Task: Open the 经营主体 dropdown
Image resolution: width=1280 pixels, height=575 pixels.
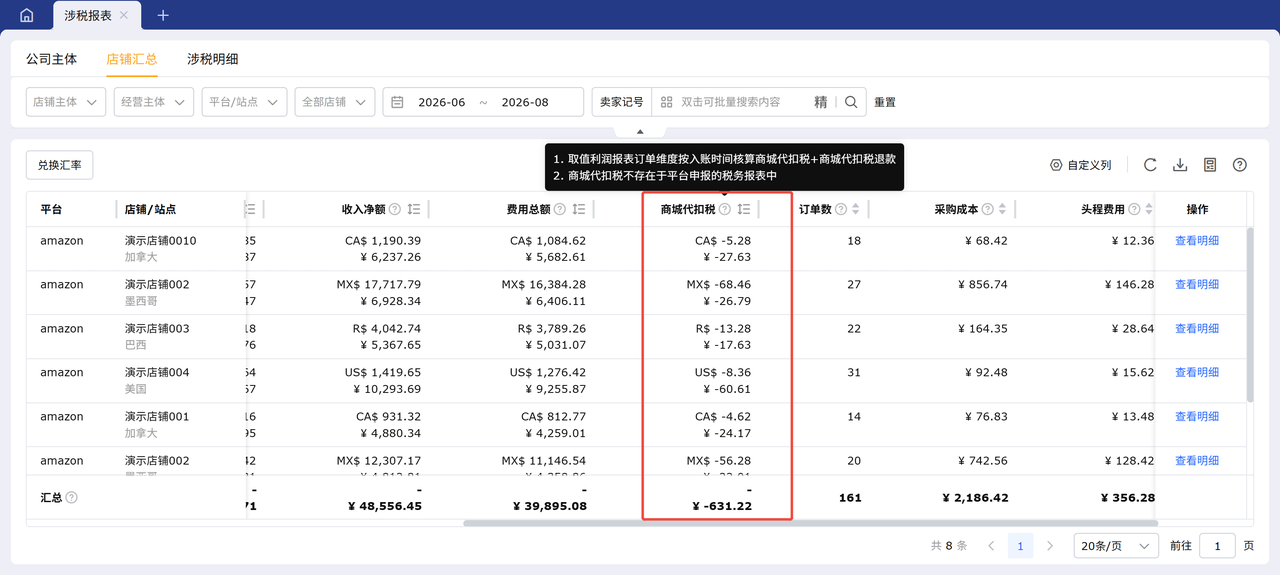Action: point(154,102)
